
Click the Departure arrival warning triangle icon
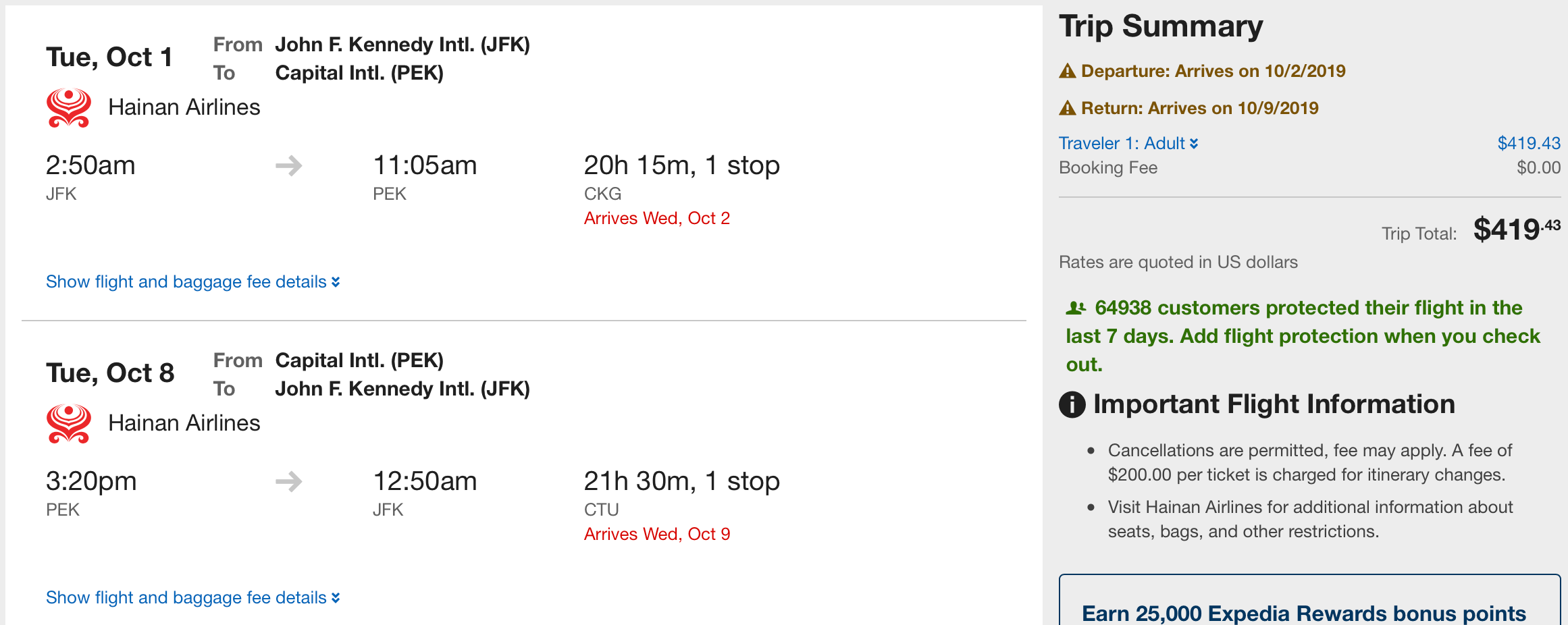1067,71
